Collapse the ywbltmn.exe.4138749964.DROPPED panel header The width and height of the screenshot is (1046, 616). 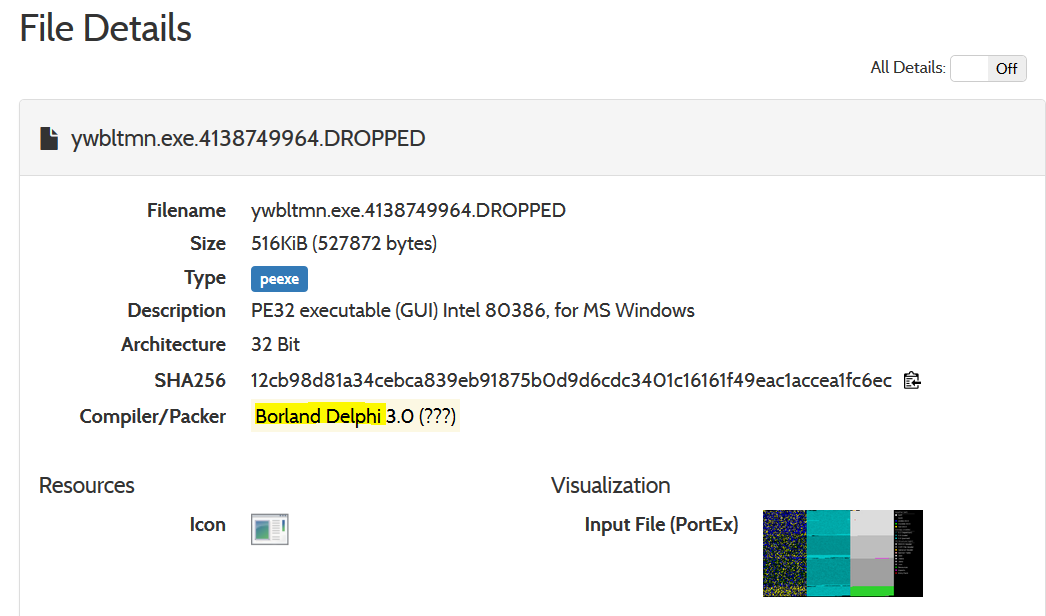click(x=248, y=139)
